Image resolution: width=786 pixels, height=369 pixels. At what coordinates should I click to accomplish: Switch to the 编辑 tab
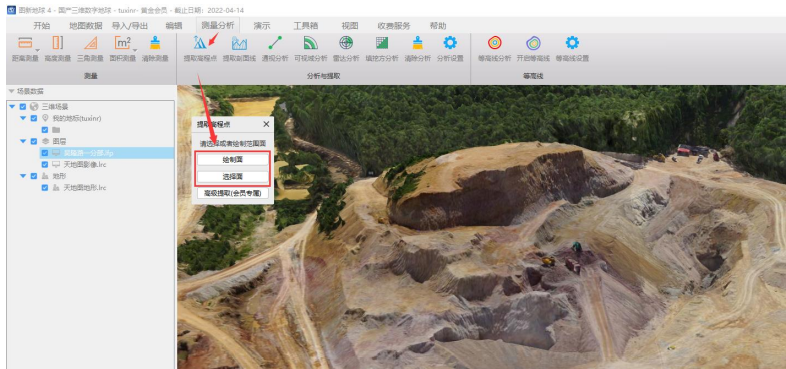[173, 26]
